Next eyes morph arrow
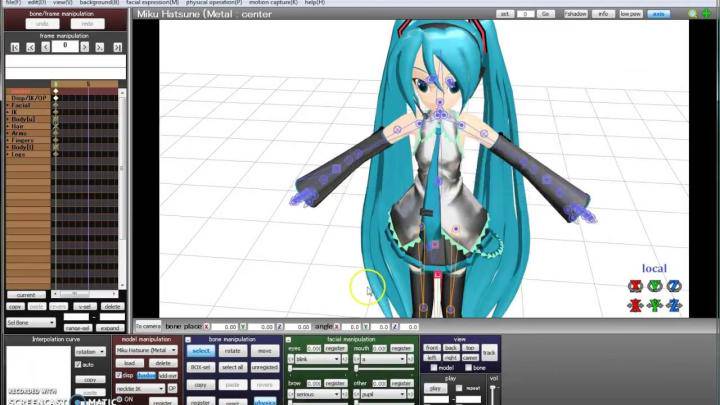Image resolution: width=720 pixels, height=405 pixels. pos(344,359)
